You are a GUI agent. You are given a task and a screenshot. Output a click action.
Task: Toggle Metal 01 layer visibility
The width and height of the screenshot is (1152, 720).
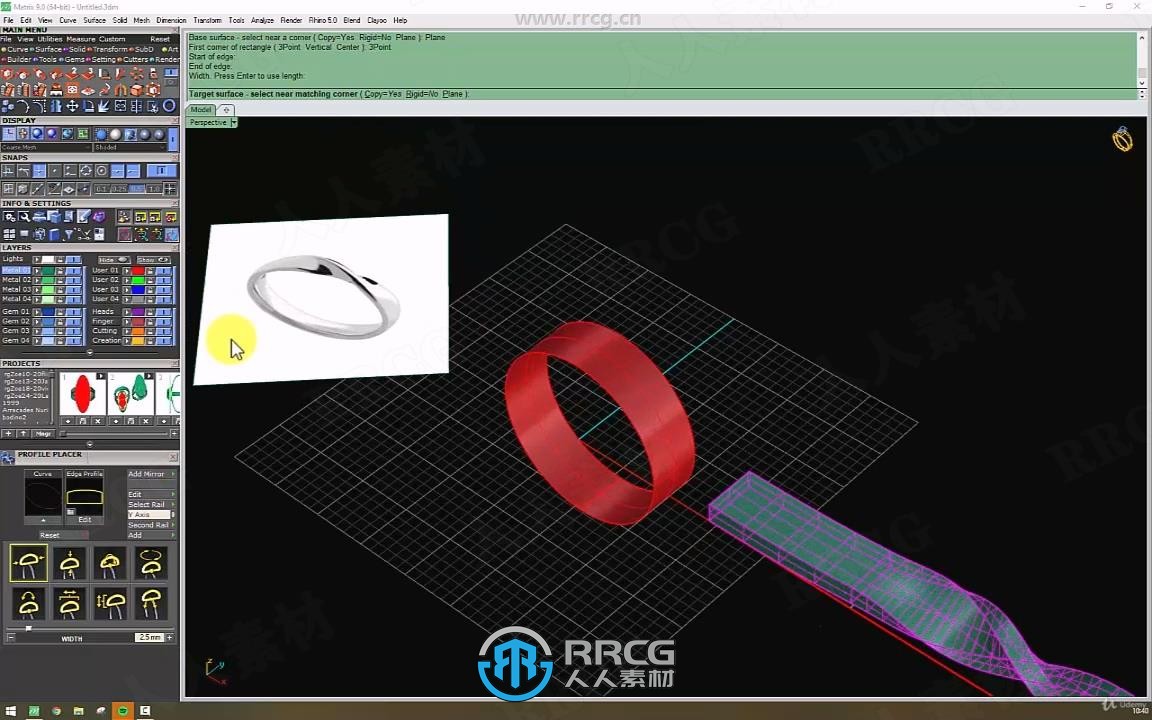(x=73, y=270)
